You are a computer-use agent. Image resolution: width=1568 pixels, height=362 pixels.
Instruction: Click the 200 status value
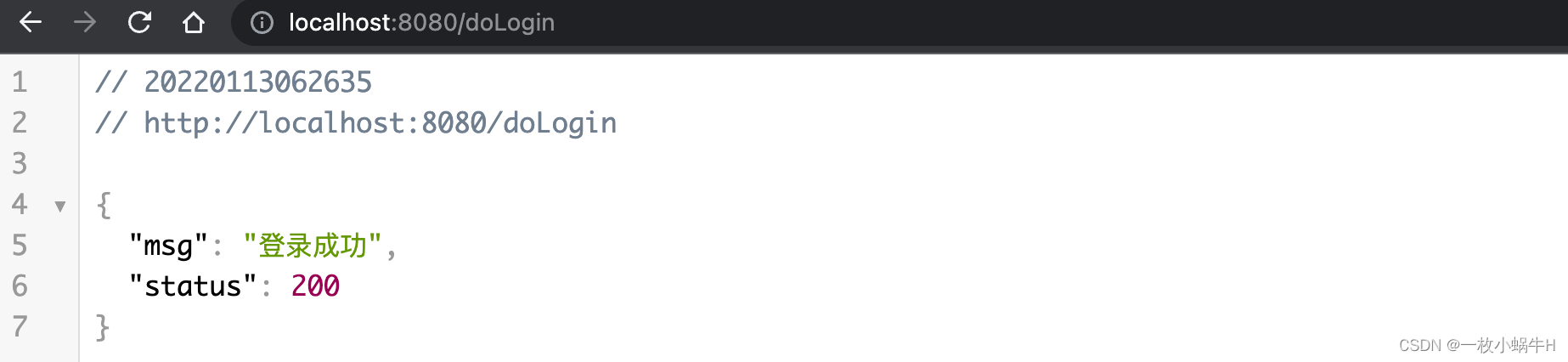(x=315, y=286)
